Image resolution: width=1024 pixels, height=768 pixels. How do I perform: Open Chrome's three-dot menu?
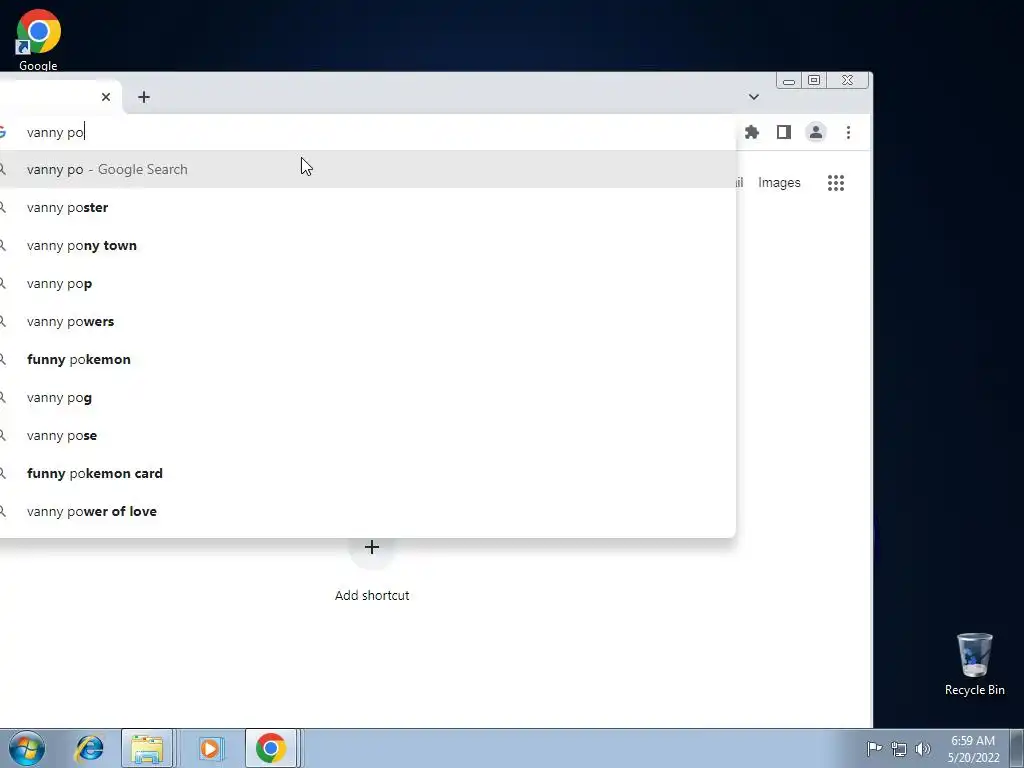(x=848, y=132)
